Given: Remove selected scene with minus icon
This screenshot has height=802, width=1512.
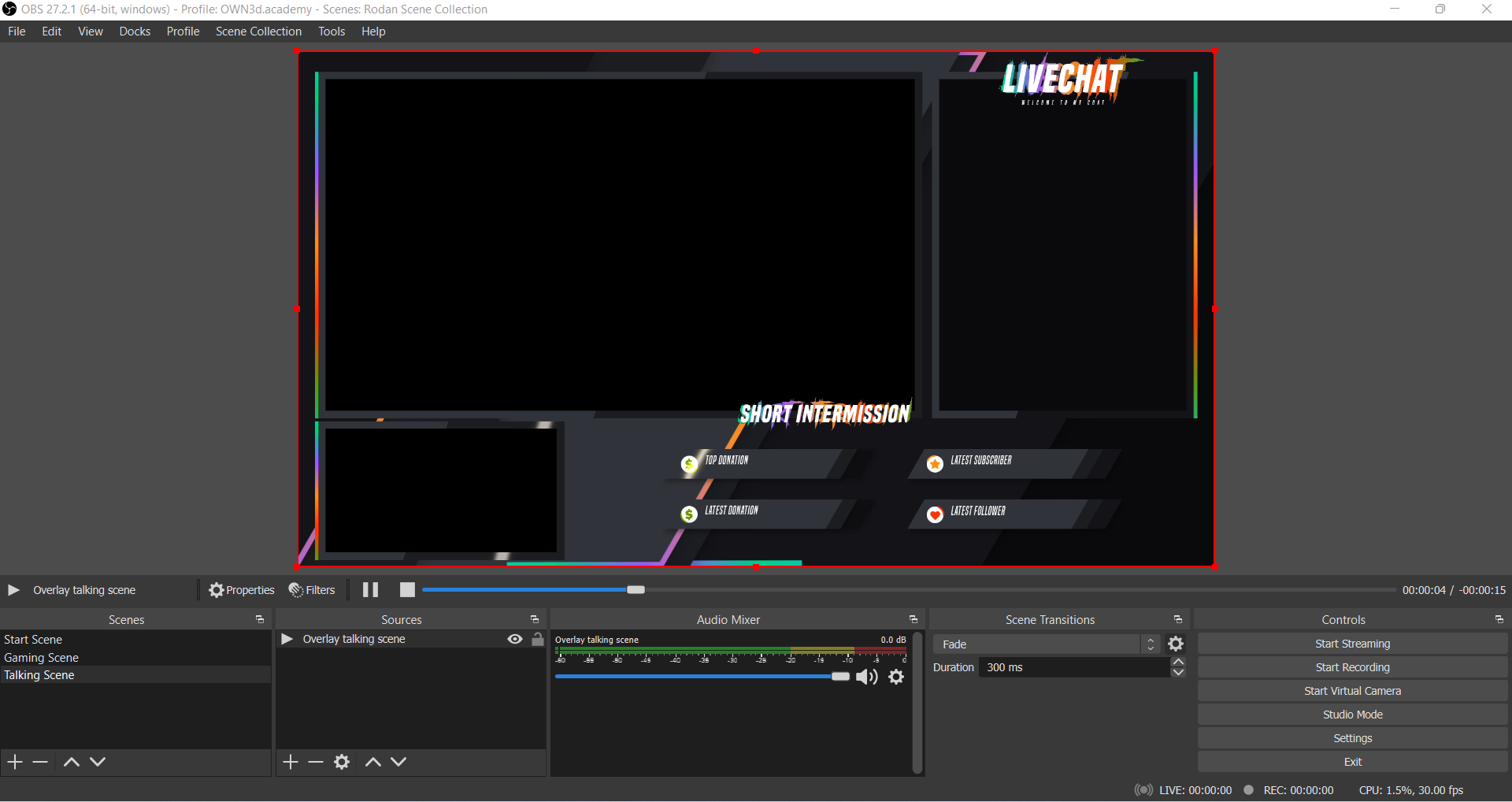Looking at the screenshot, I should [x=41, y=762].
